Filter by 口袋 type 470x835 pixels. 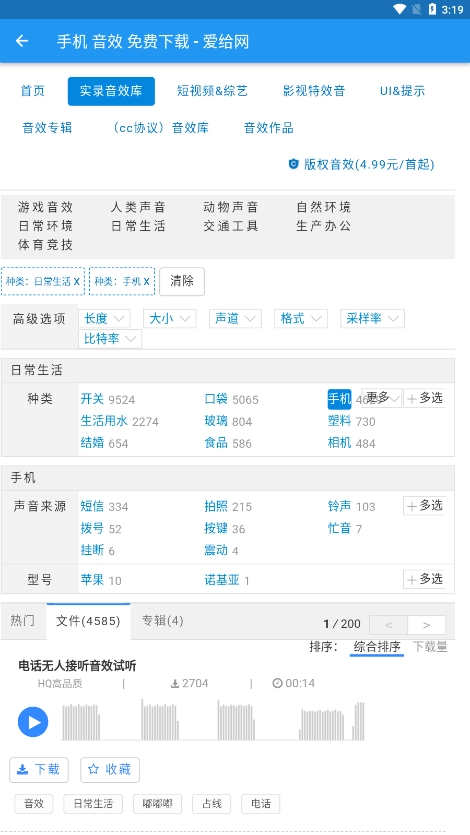[x=216, y=399]
